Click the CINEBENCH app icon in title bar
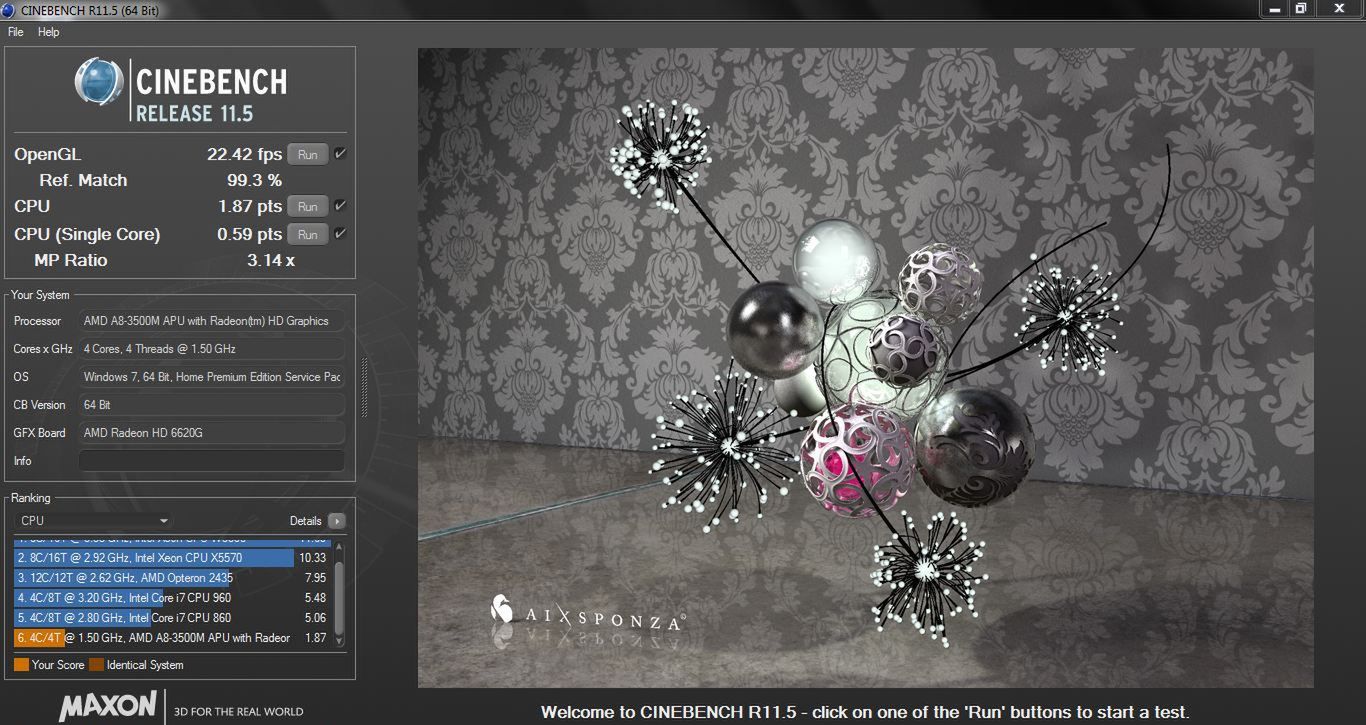1366x725 pixels. (9, 10)
